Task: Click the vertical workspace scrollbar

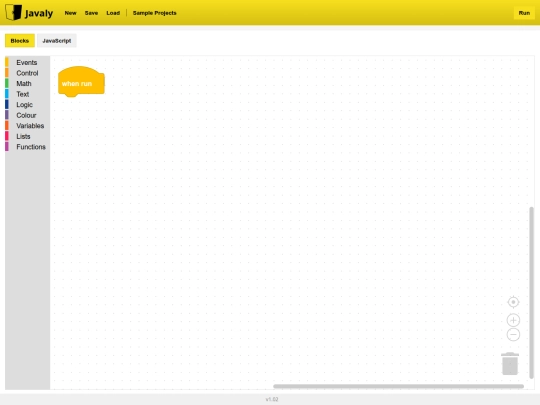Action: click(x=531, y=292)
